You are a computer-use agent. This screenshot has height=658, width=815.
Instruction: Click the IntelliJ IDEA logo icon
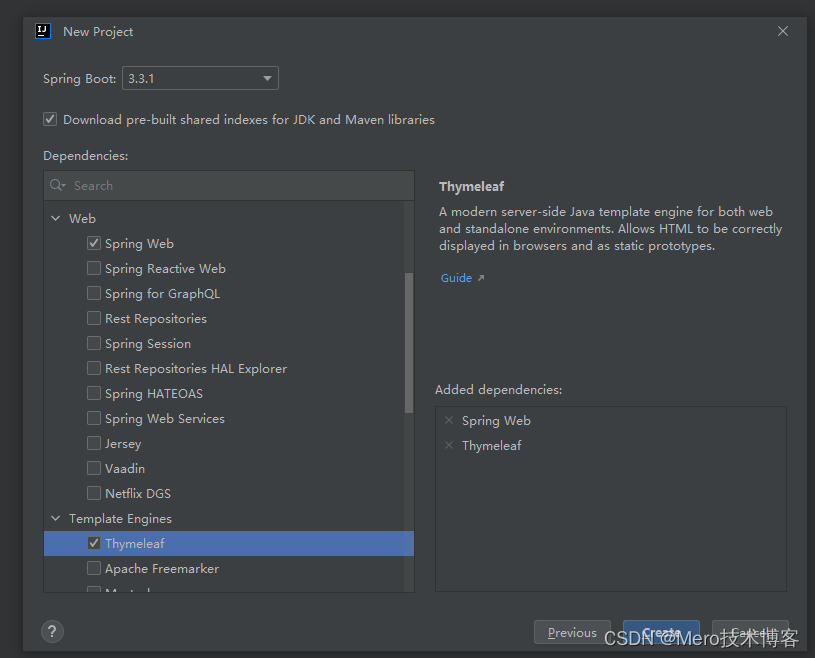[x=43, y=31]
